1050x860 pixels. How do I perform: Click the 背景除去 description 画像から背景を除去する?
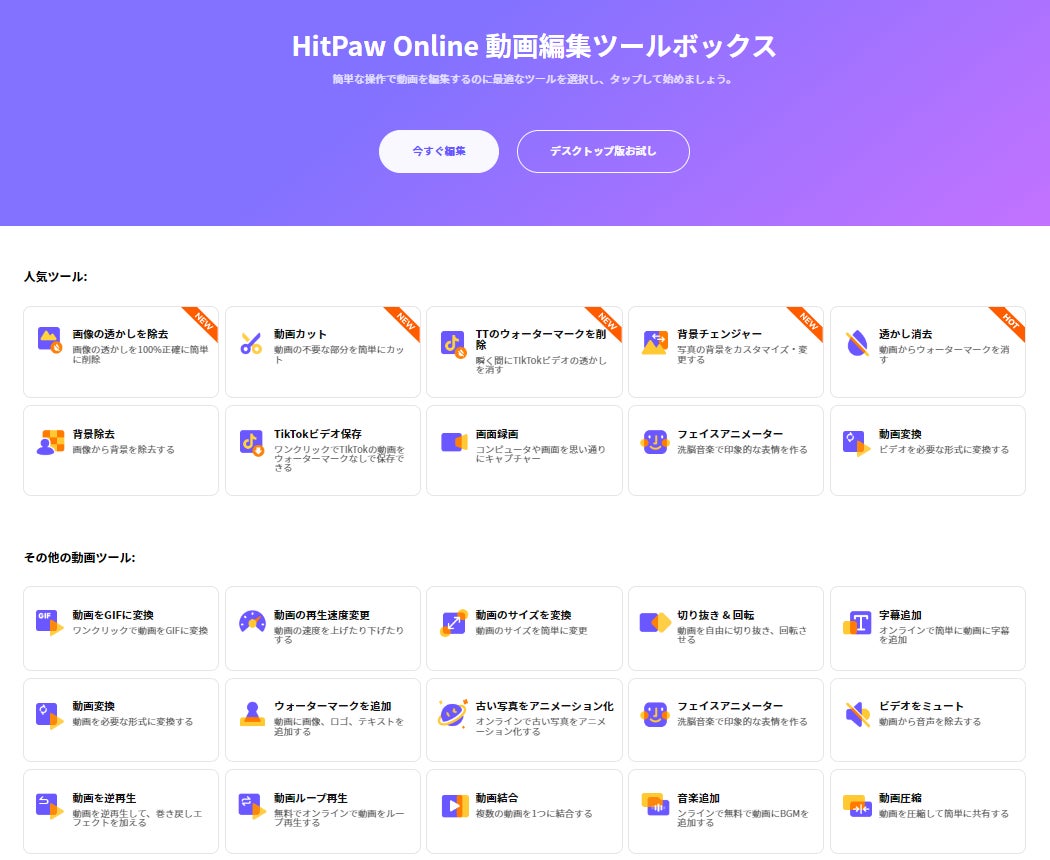point(123,449)
